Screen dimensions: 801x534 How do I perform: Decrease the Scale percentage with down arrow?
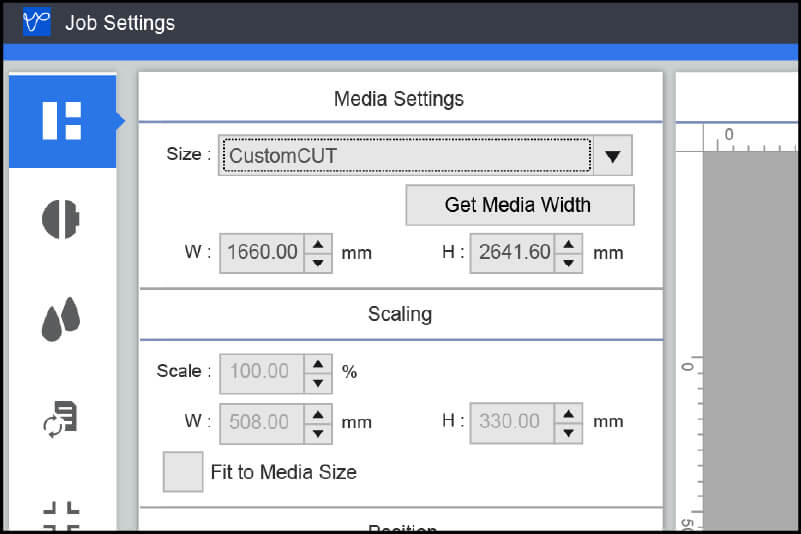coord(318,382)
